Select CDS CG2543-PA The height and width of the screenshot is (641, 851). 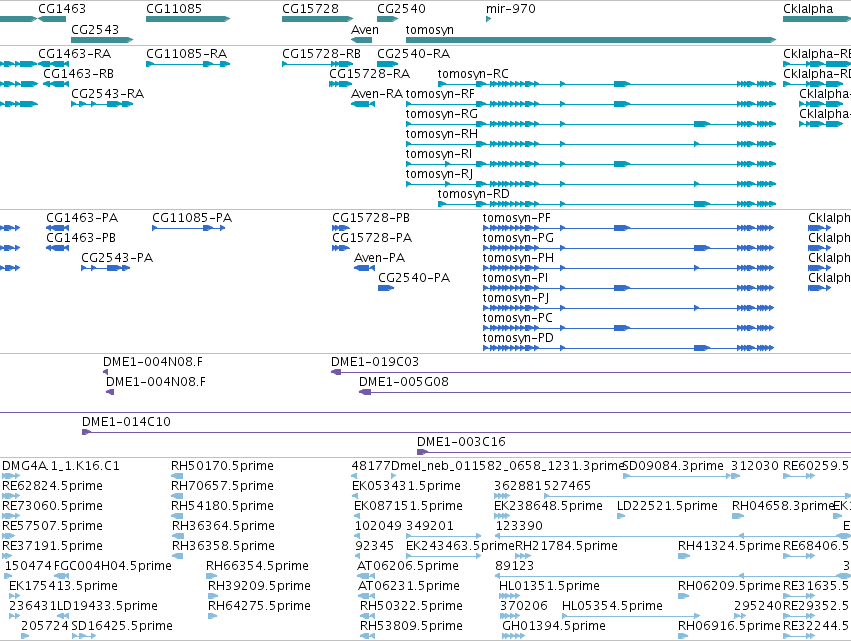click(x=117, y=258)
